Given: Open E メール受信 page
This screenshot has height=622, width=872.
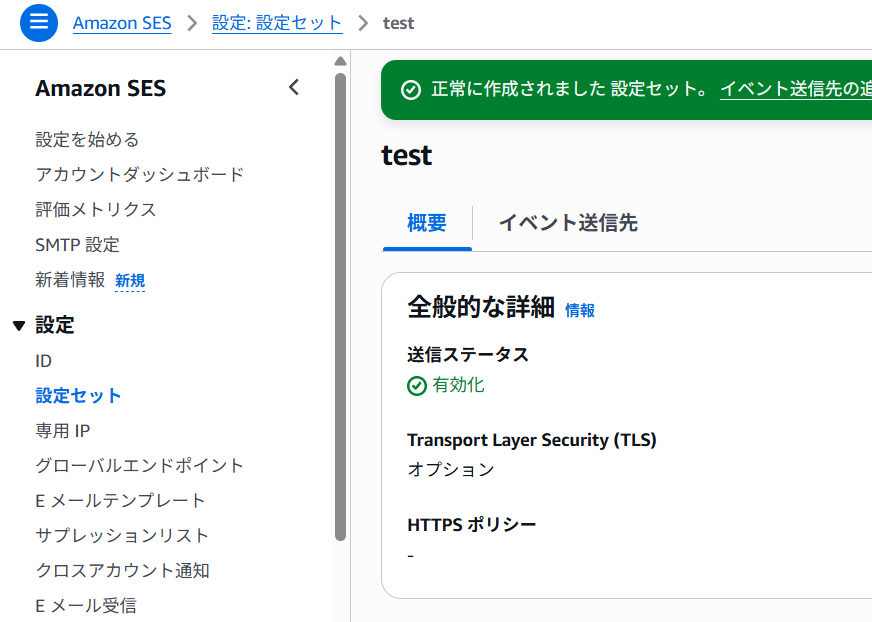Looking at the screenshot, I should click(86, 606).
